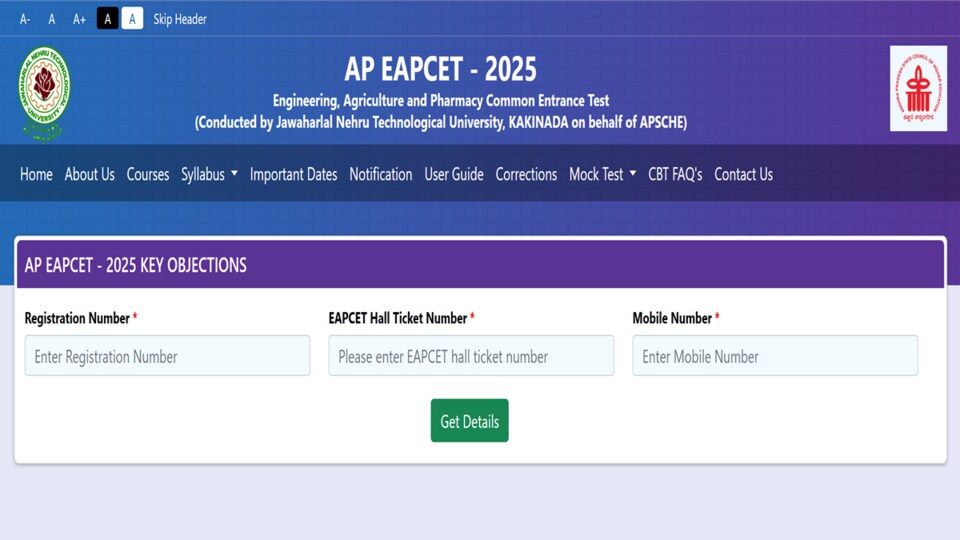The width and height of the screenshot is (960, 540).
Task: Open the Home menu item
Action: tap(36, 174)
